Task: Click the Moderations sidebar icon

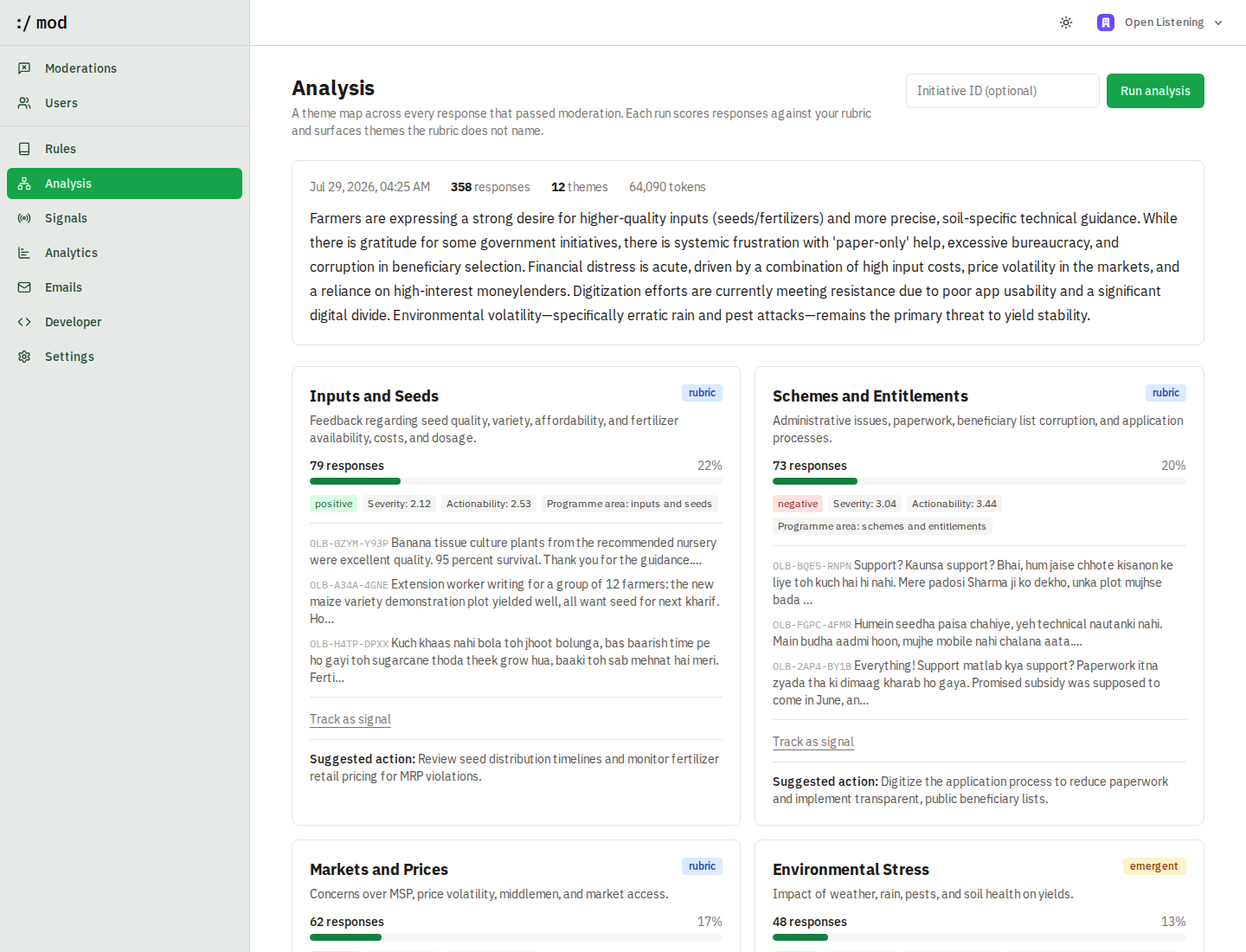Action: [x=24, y=68]
